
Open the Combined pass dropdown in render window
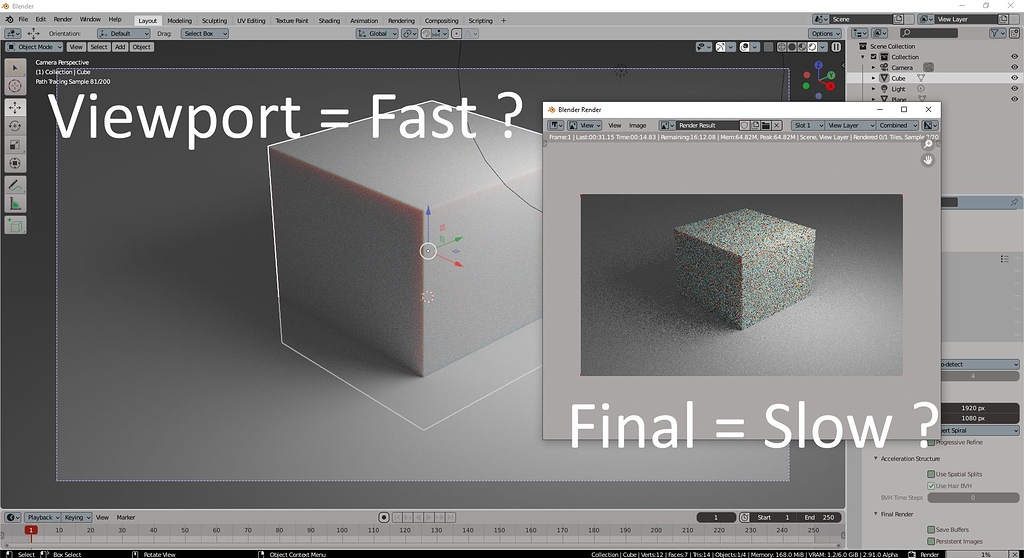(897, 125)
